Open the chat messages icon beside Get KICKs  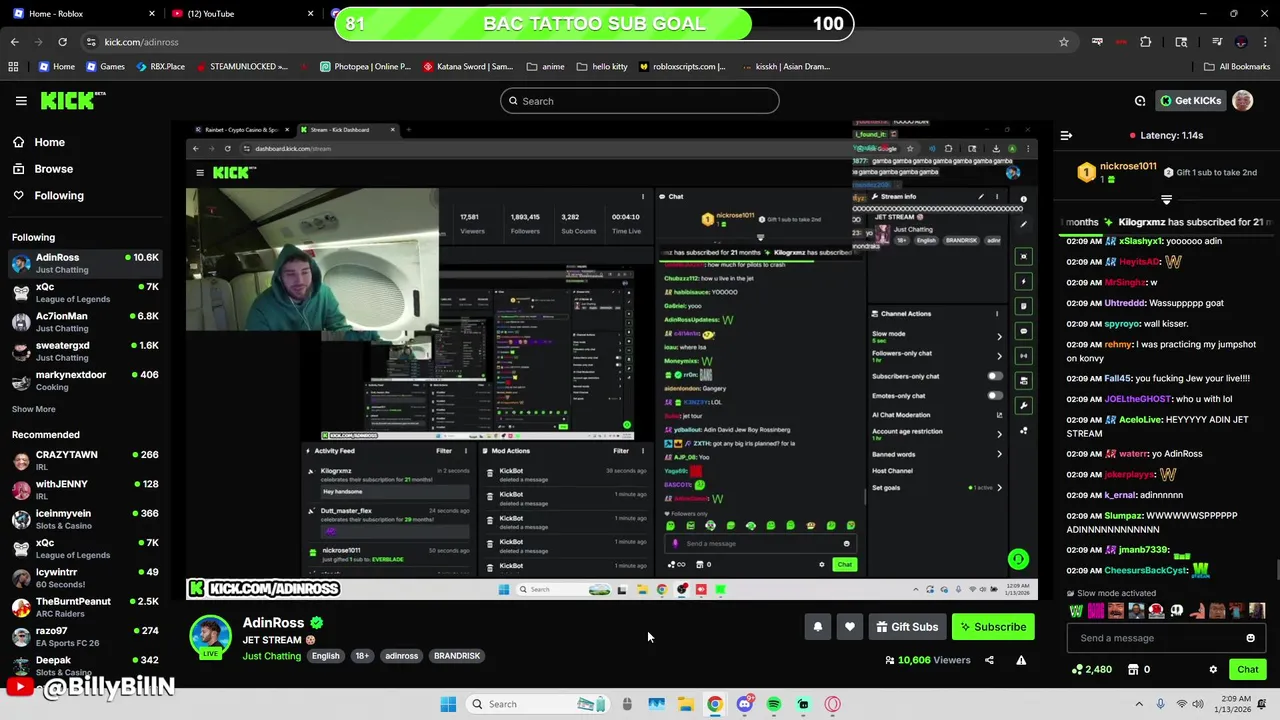click(x=1140, y=101)
